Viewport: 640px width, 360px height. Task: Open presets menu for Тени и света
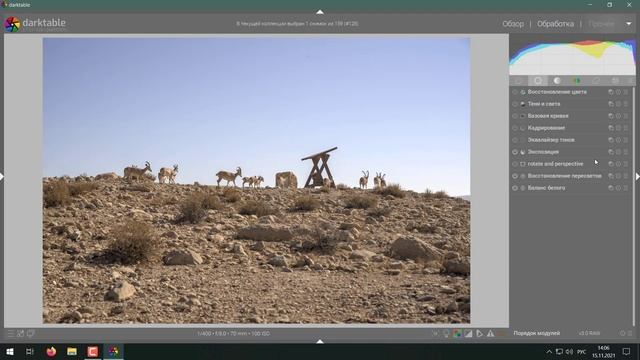(x=626, y=104)
